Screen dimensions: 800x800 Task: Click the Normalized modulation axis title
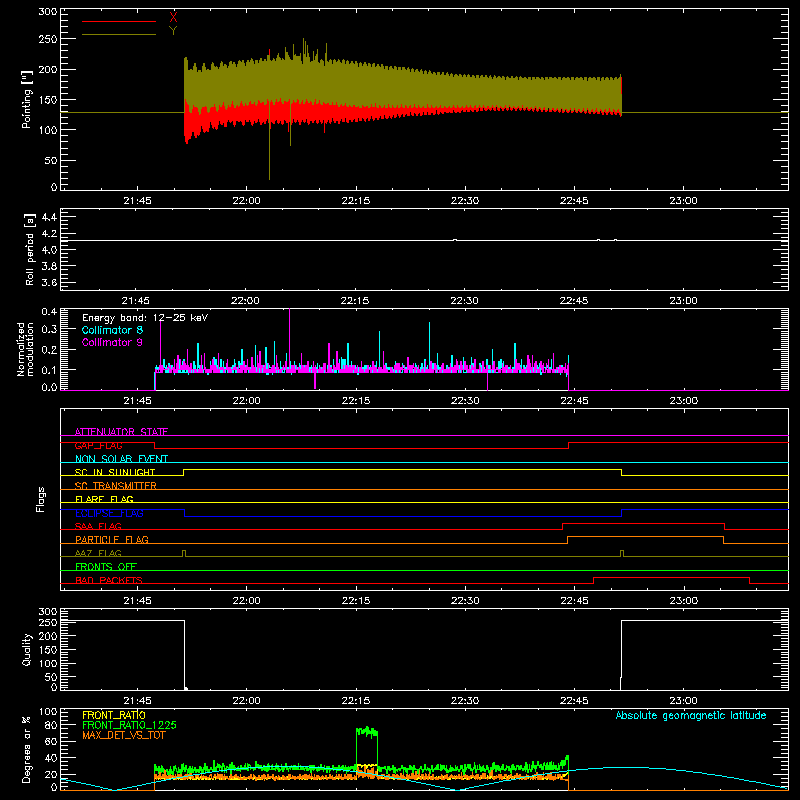point(25,349)
